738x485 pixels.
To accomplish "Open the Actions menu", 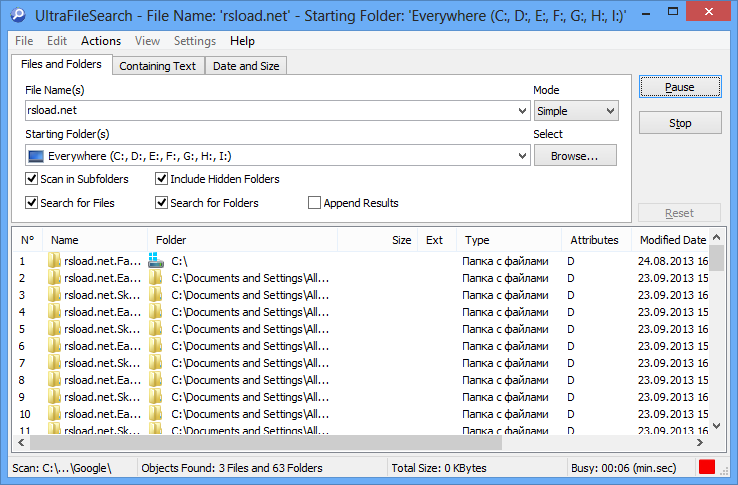I will pos(101,41).
